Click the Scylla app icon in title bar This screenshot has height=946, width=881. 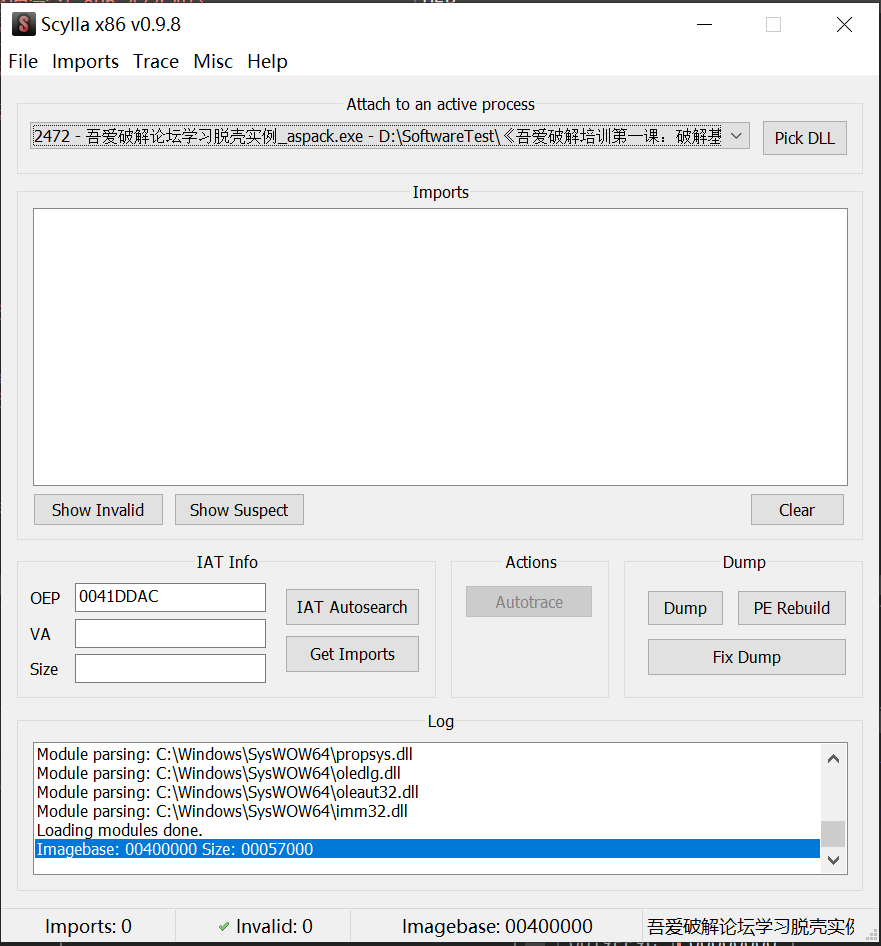tap(23, 24)
